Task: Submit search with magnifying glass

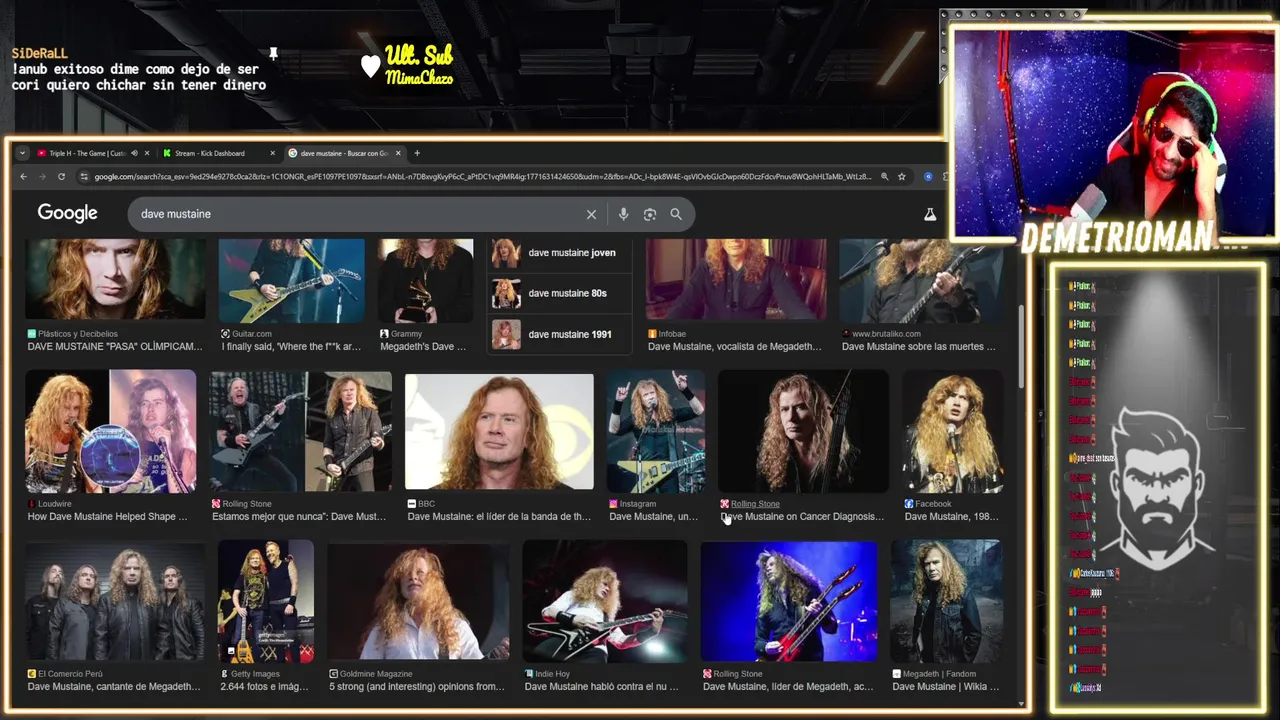Action: (676, 214)
